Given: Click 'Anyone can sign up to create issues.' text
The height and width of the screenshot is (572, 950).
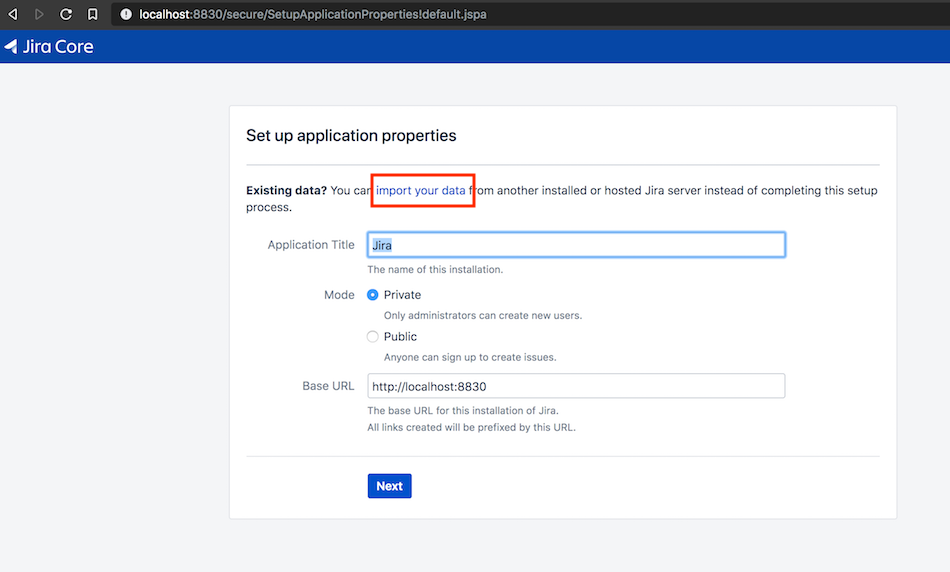Looking at the screenshot, I should pos(470,358).
